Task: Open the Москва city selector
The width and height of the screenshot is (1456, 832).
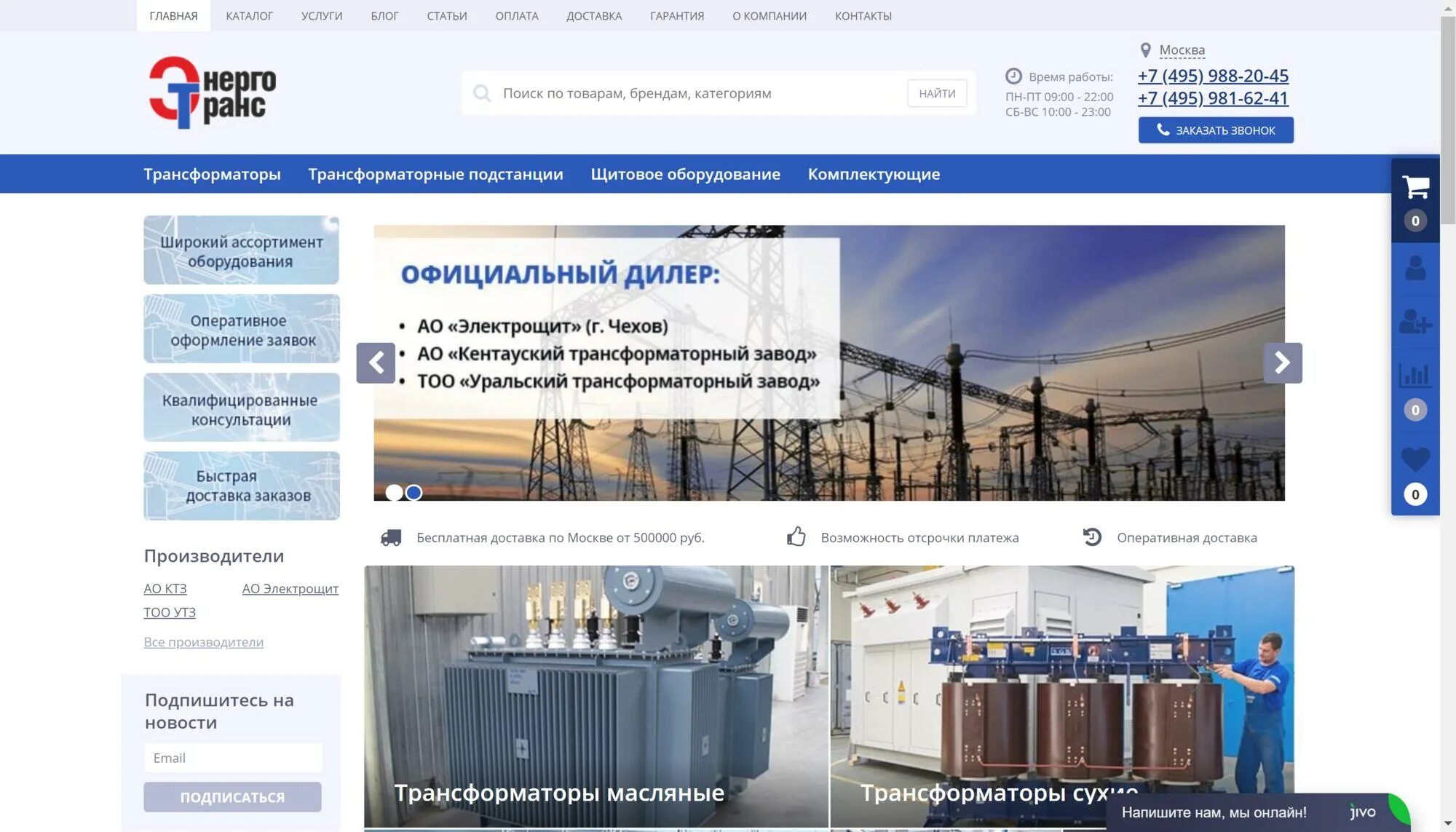Action: [1182, 50]
